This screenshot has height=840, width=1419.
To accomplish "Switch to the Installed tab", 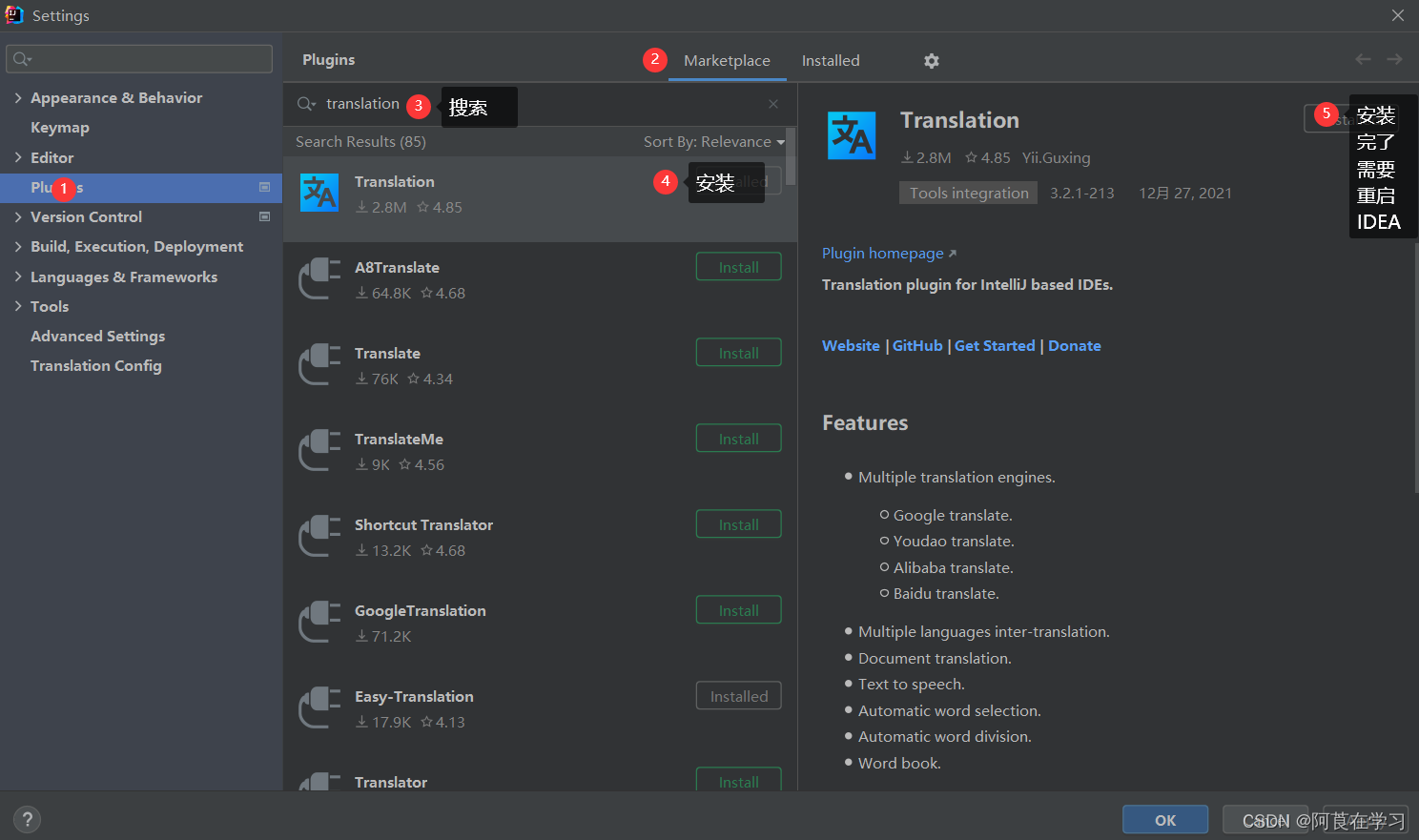I will point(831,60).
